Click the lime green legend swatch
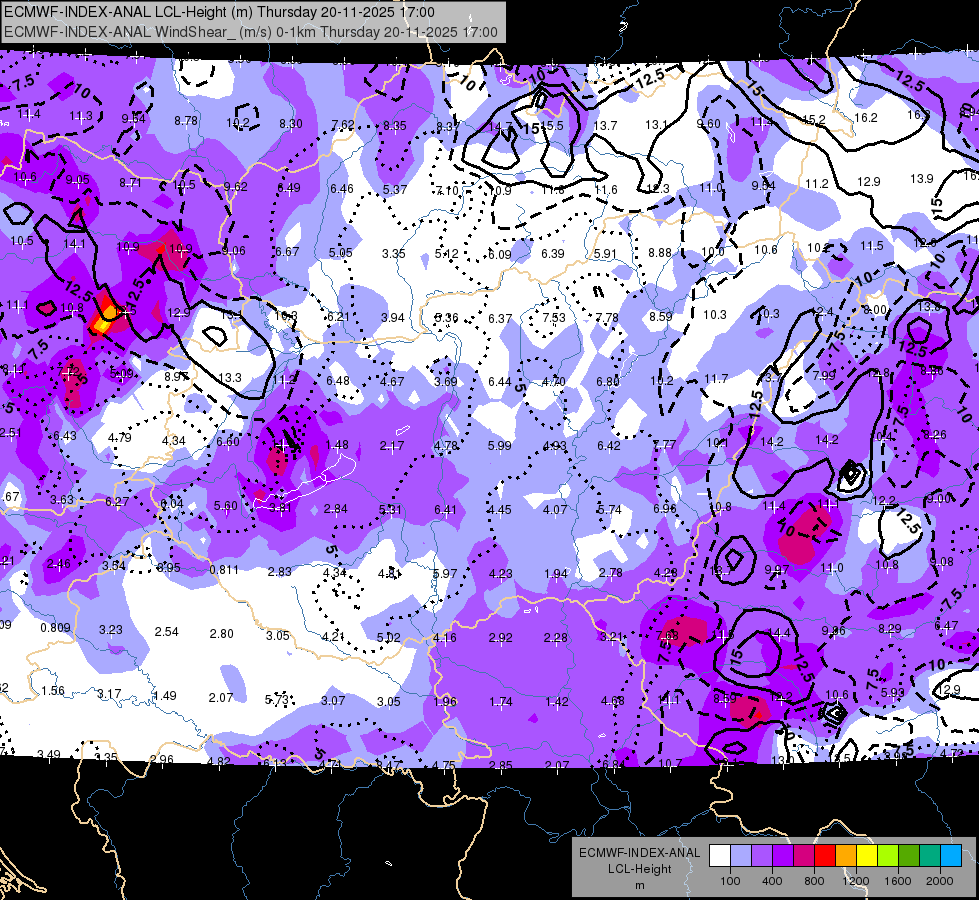 click(888, 856)
